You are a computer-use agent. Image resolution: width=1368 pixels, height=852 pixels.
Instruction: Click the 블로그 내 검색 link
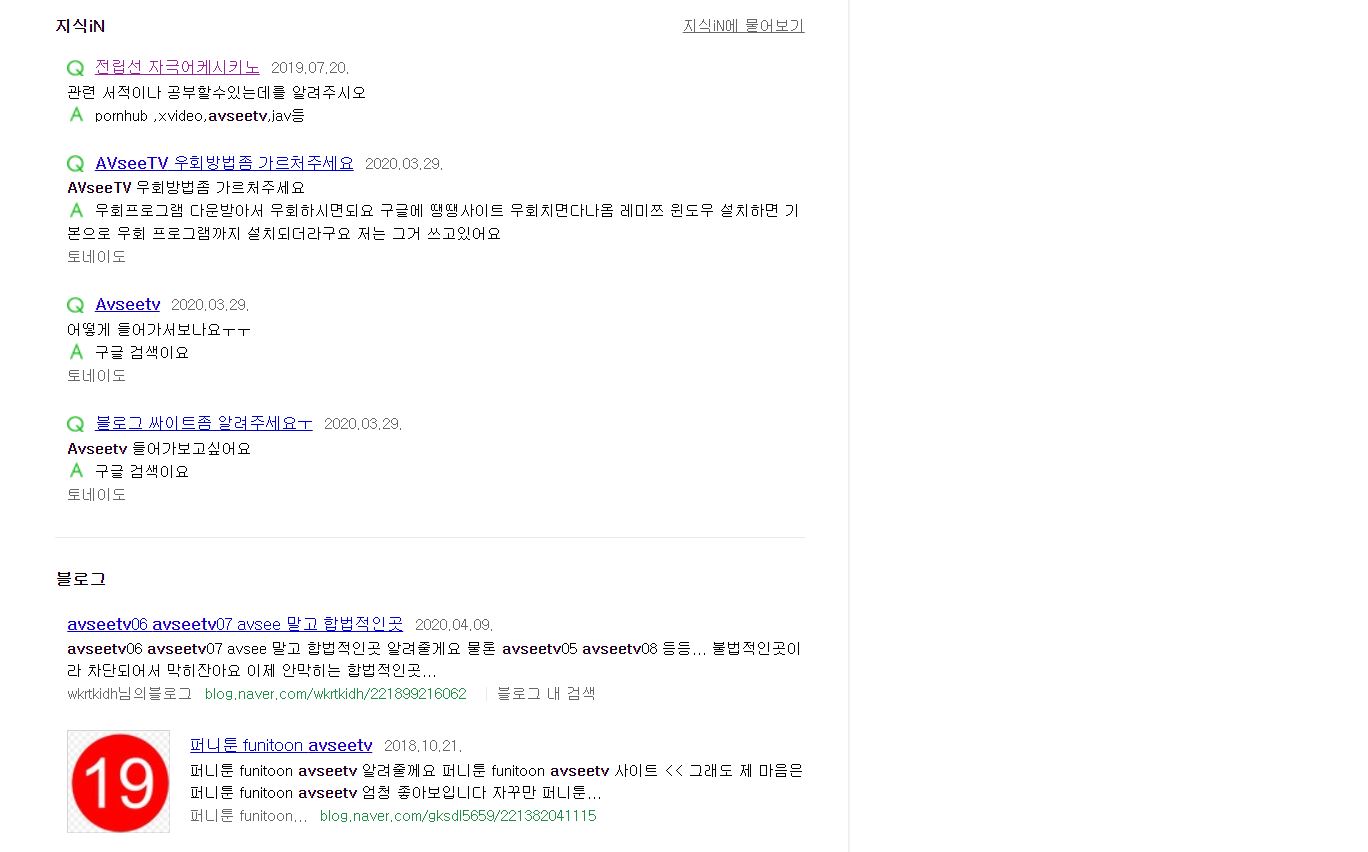click(546, 694)
